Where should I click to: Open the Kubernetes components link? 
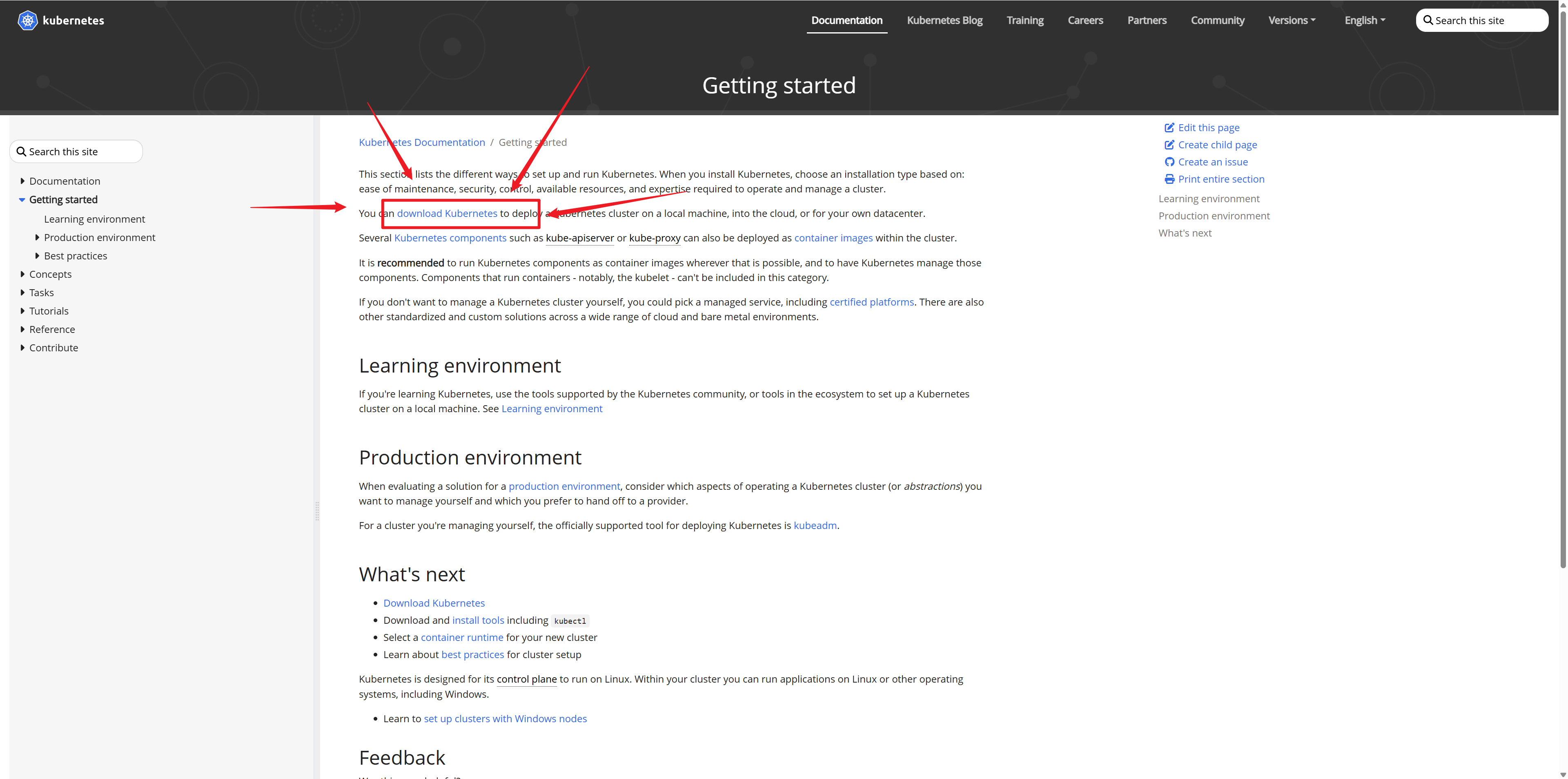(x=450, y=238)
